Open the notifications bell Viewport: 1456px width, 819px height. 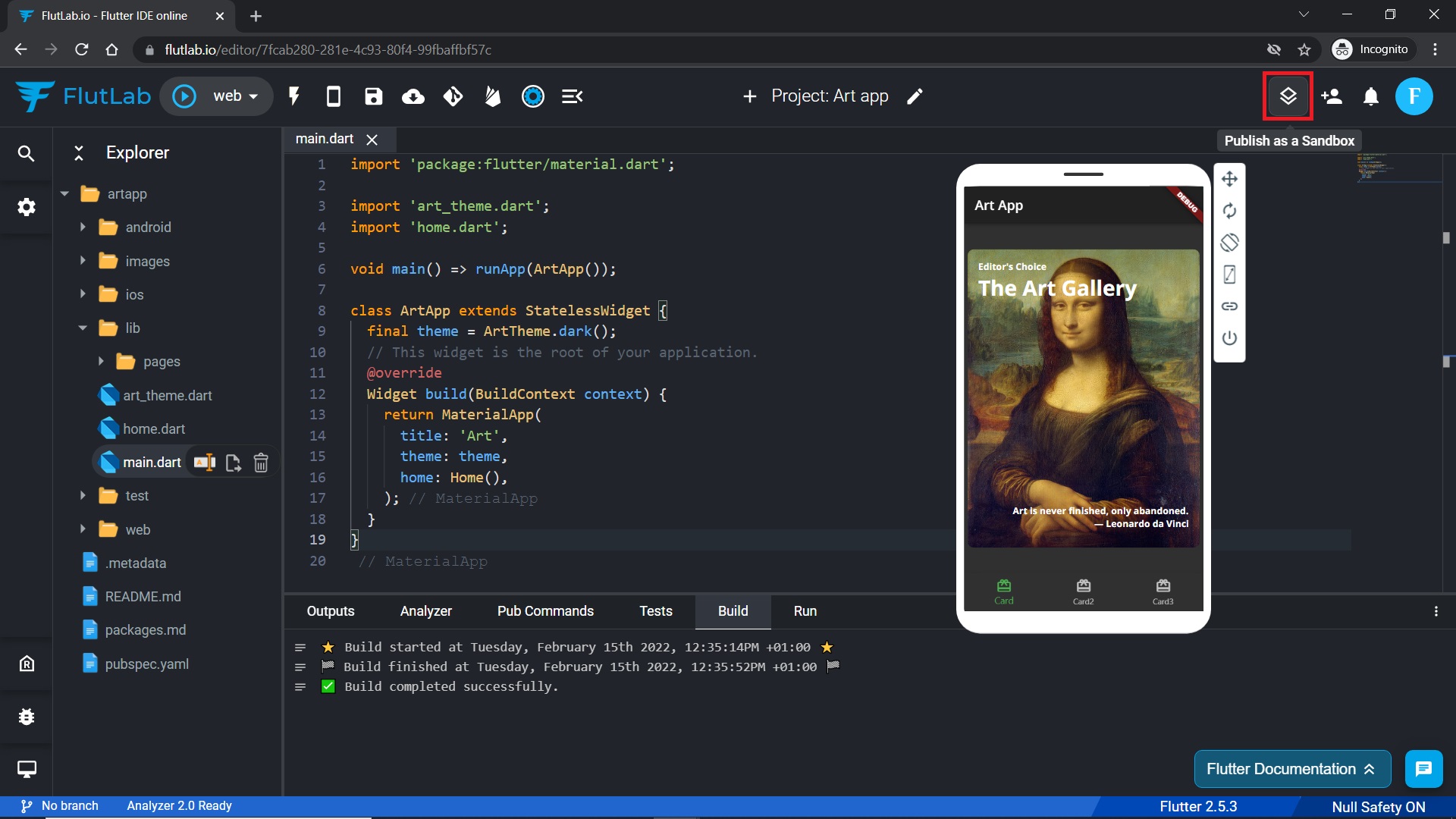pyautogui.click(x=1371, y=96)
